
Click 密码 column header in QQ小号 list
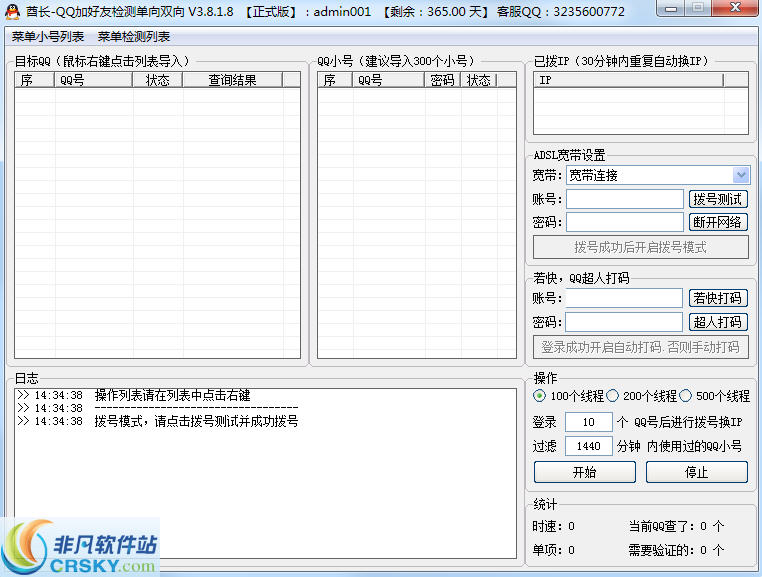point(442,80)
